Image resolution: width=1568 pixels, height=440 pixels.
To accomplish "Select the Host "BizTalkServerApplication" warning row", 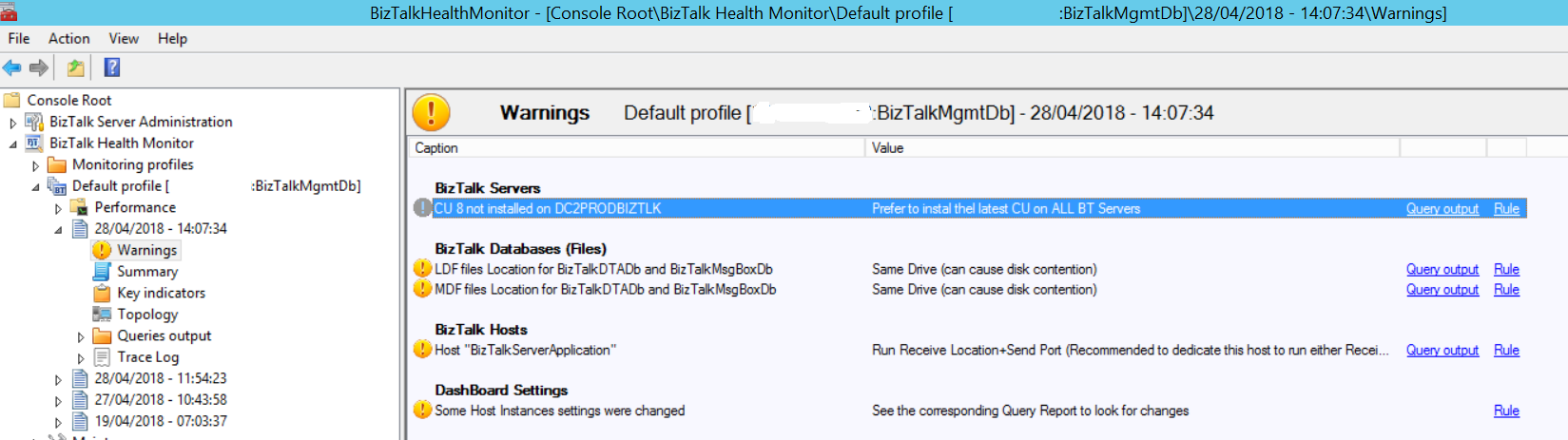I will click(x=970, y=350).
